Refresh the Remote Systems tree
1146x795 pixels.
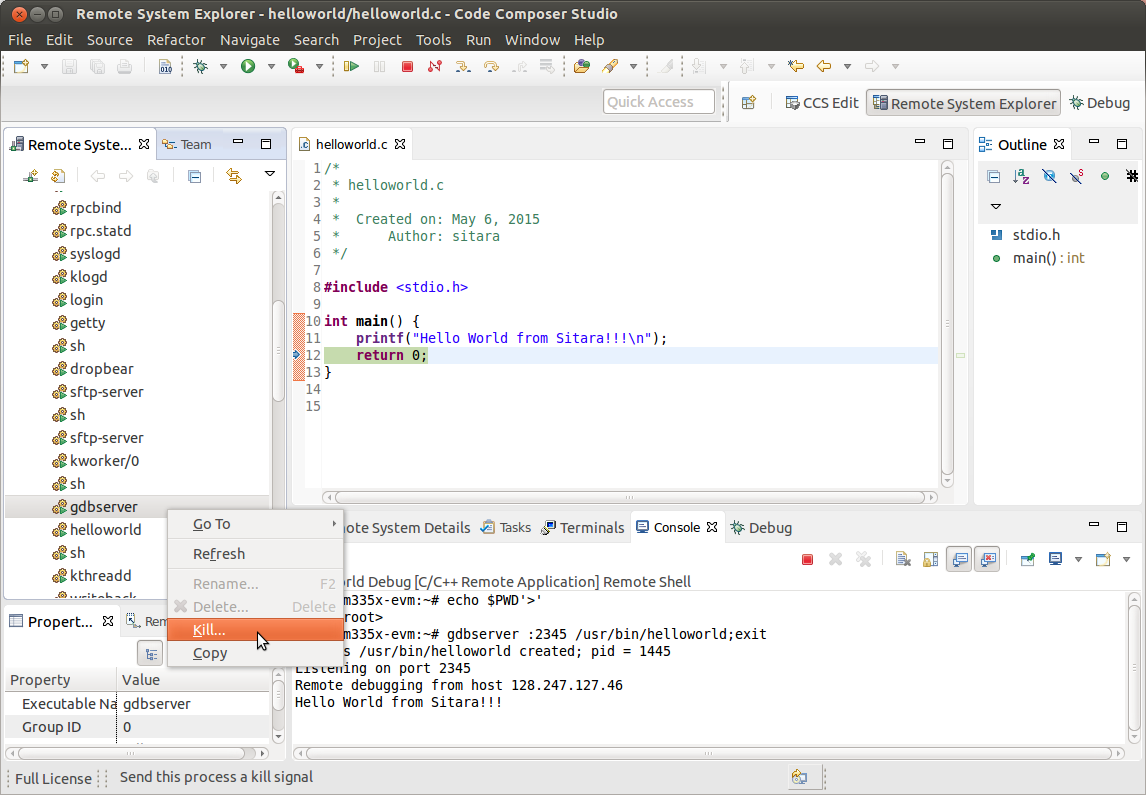[57, 176]
